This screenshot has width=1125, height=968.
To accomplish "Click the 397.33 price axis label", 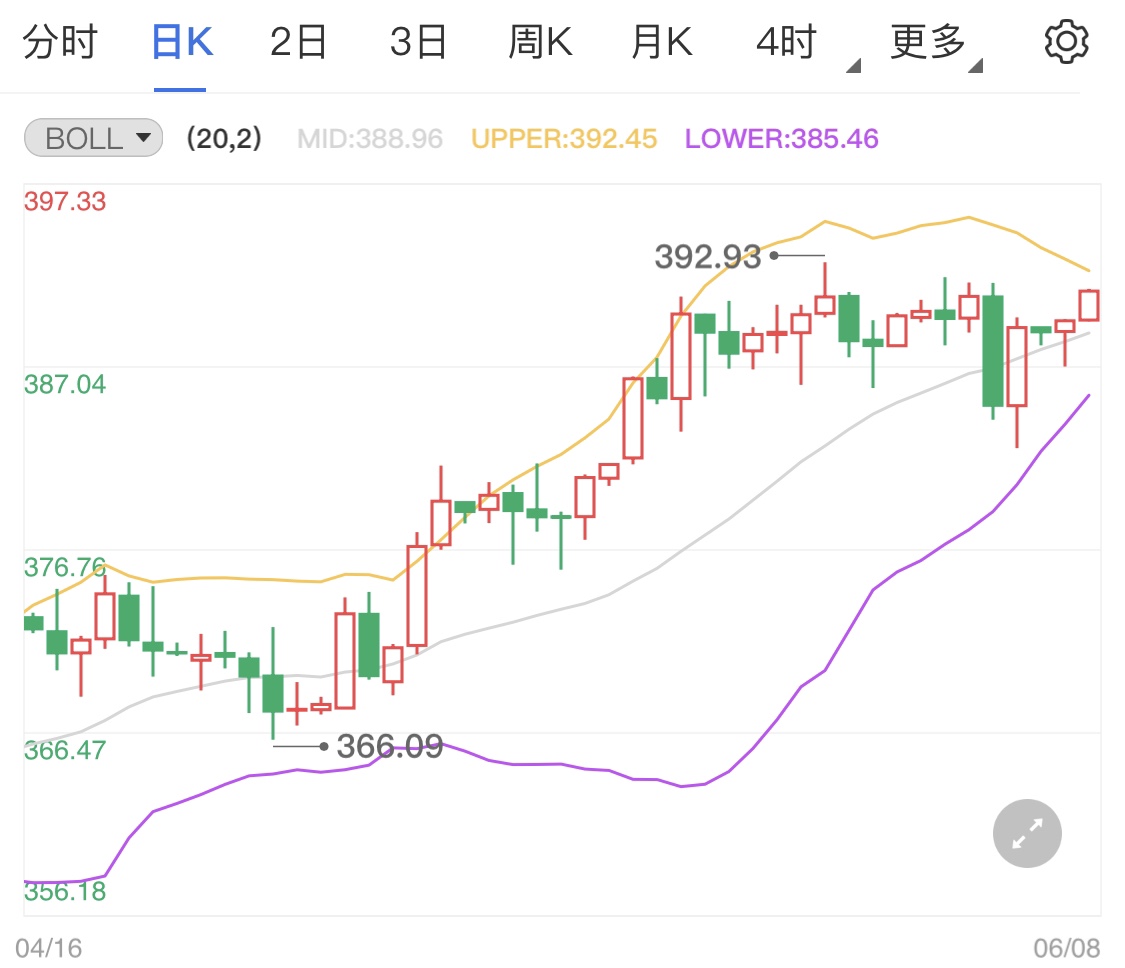I will tap(65, 202).
